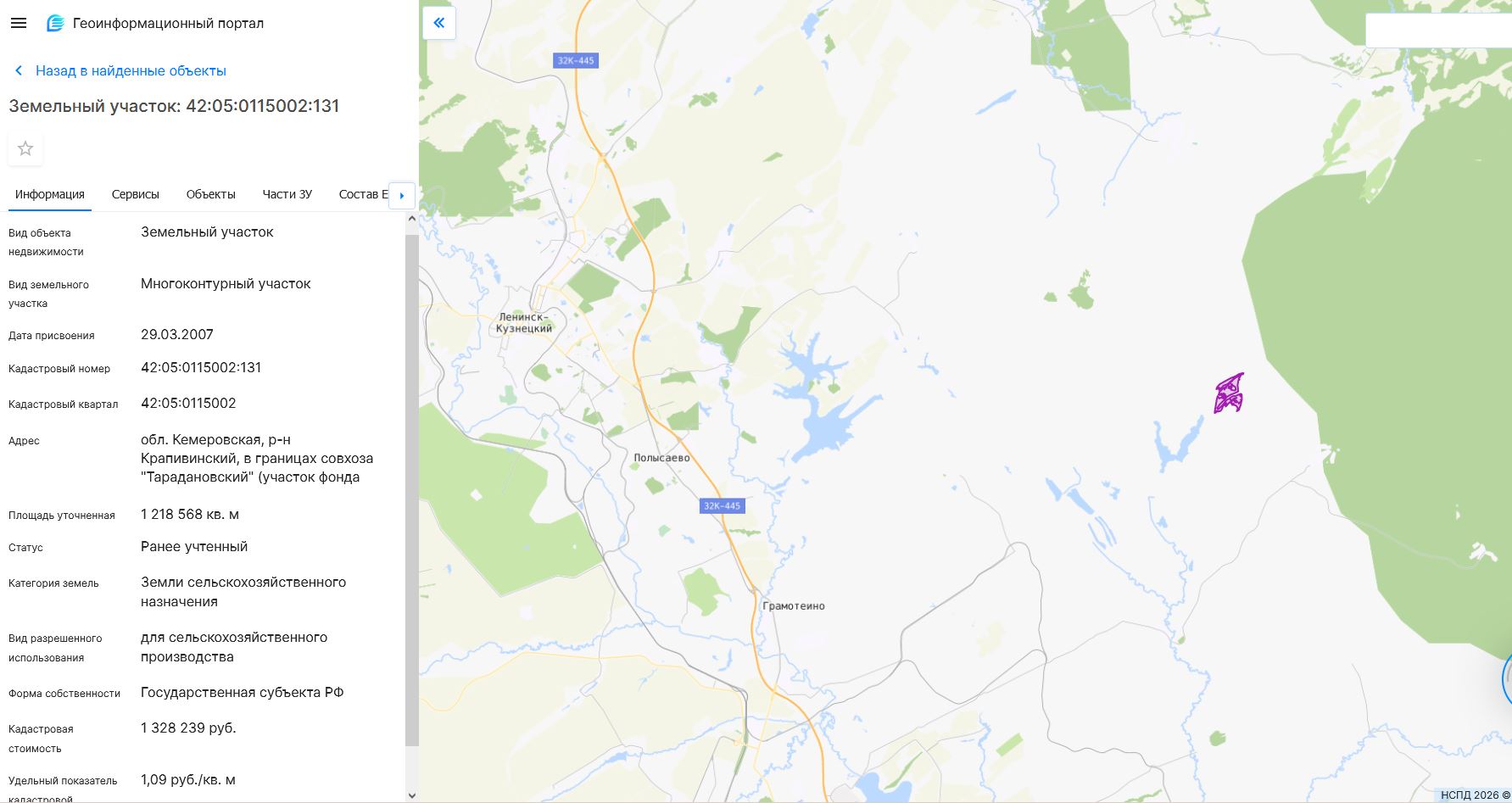
Task: Click the Геоинформационный портал logo icon
Action: [x=55, y=24]
